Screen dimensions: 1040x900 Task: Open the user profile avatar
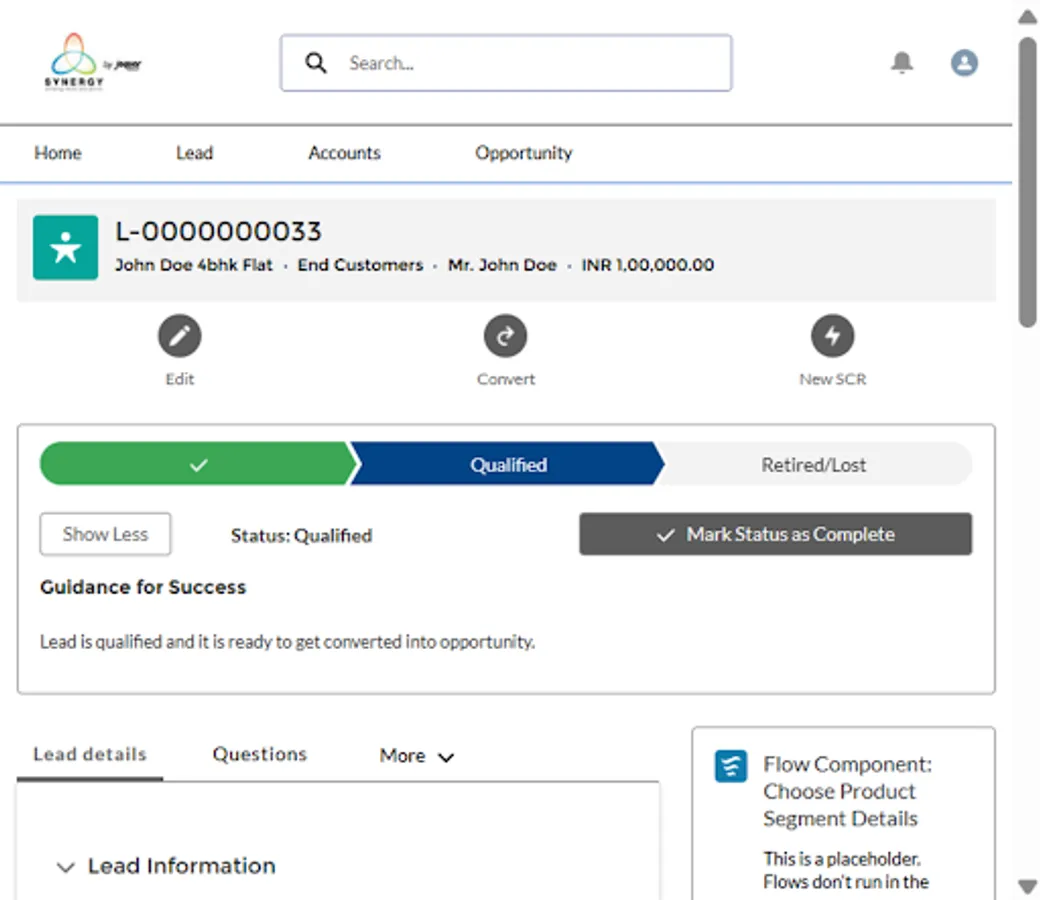click(963, 63)
